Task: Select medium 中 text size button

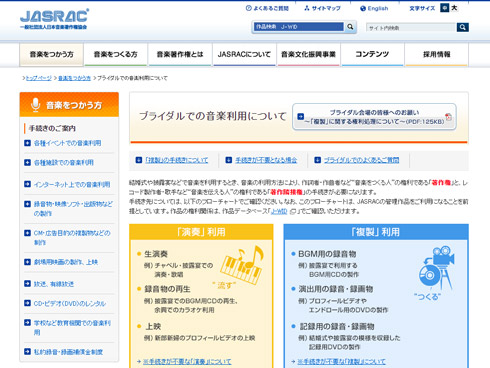Action: [x=444, y=8]
